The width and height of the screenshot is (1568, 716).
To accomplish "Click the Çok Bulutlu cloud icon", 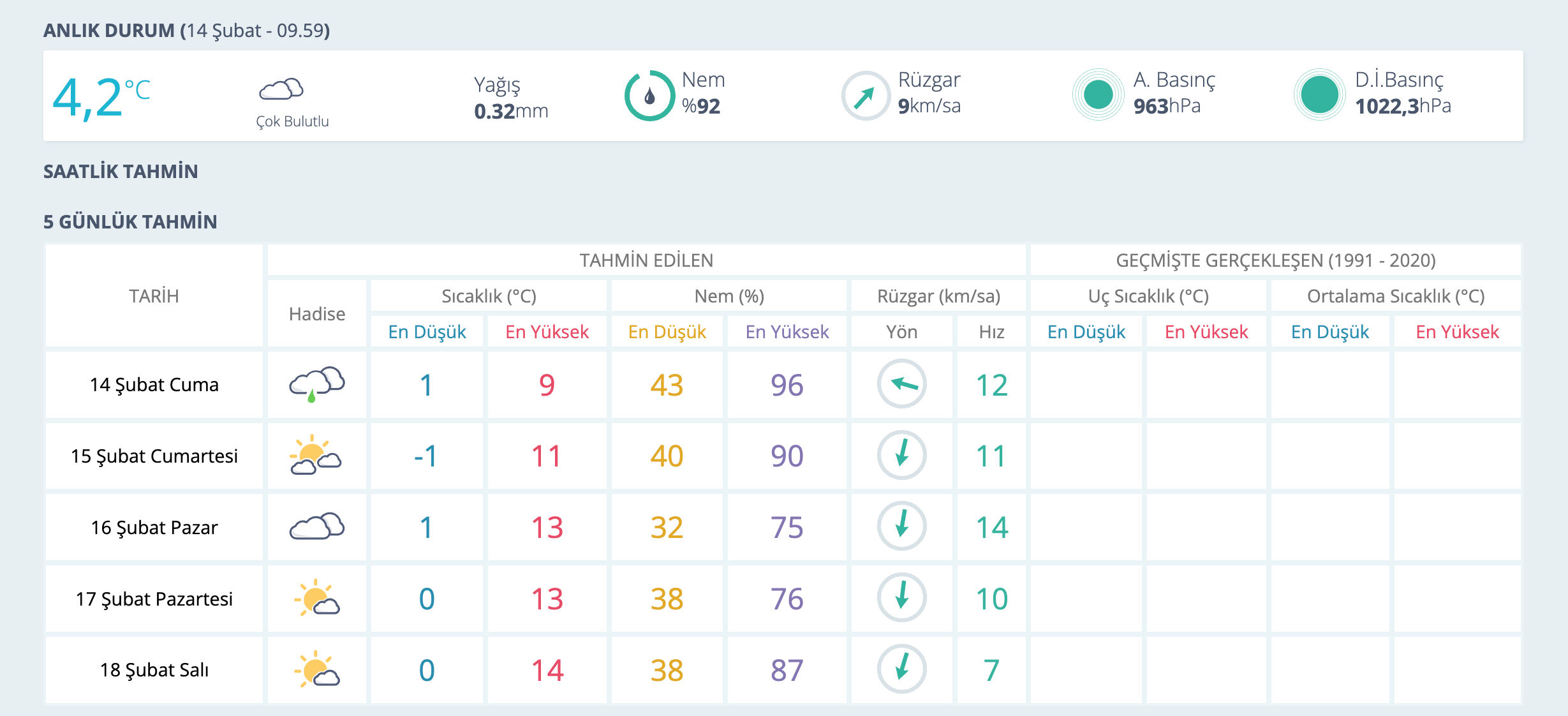I will tap(281, 89).
